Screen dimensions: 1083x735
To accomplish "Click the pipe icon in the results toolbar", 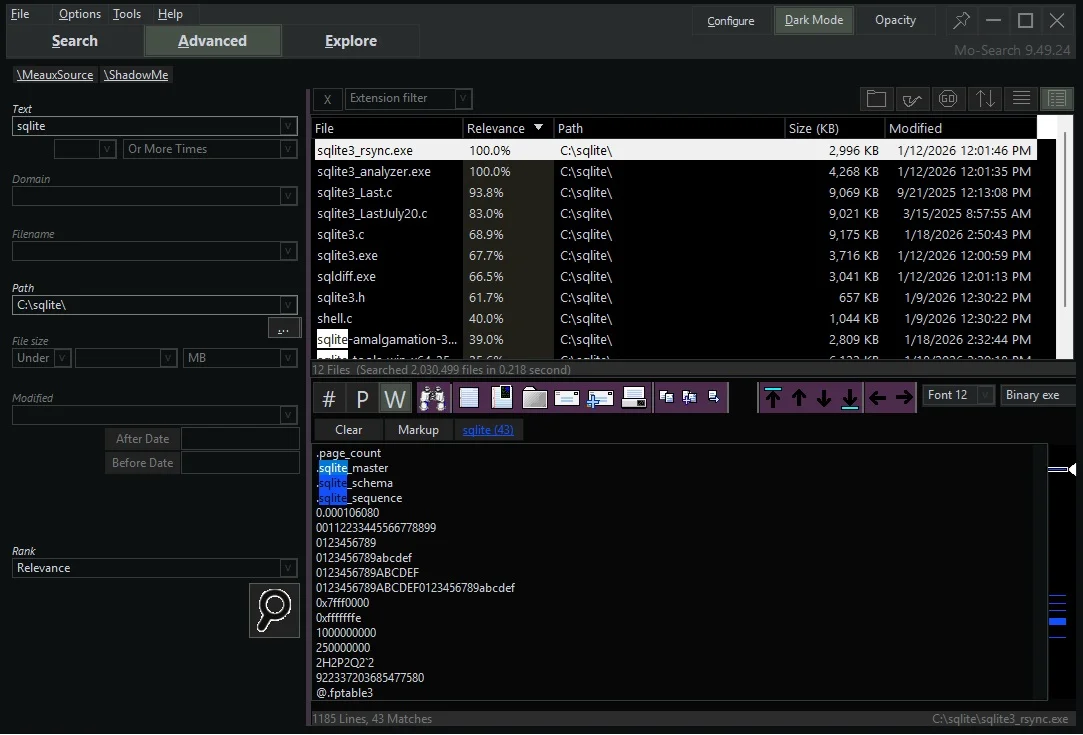I will [x=912, y=98].
